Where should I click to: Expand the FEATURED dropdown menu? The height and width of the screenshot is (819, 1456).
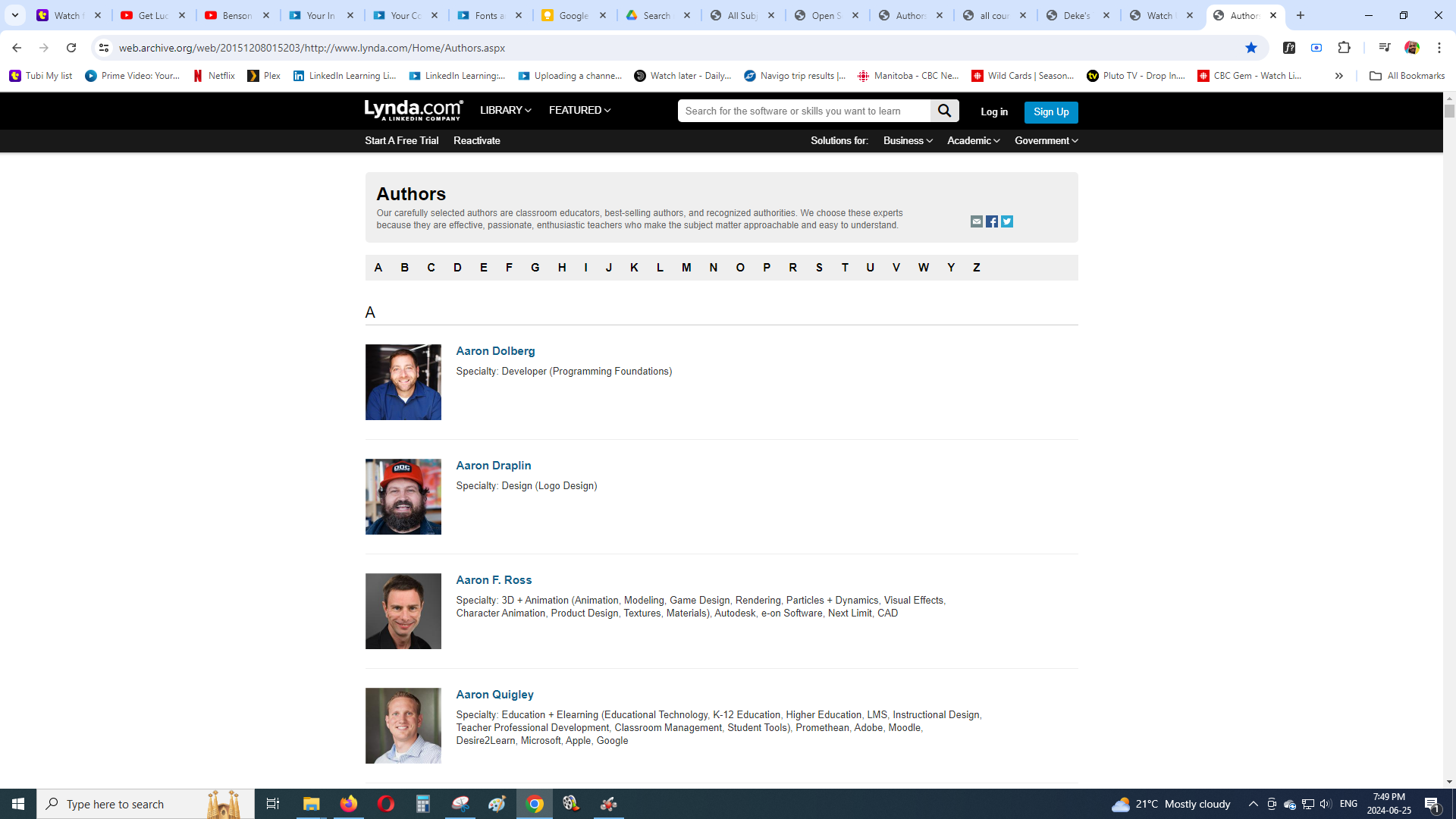[x=579, y=111]
